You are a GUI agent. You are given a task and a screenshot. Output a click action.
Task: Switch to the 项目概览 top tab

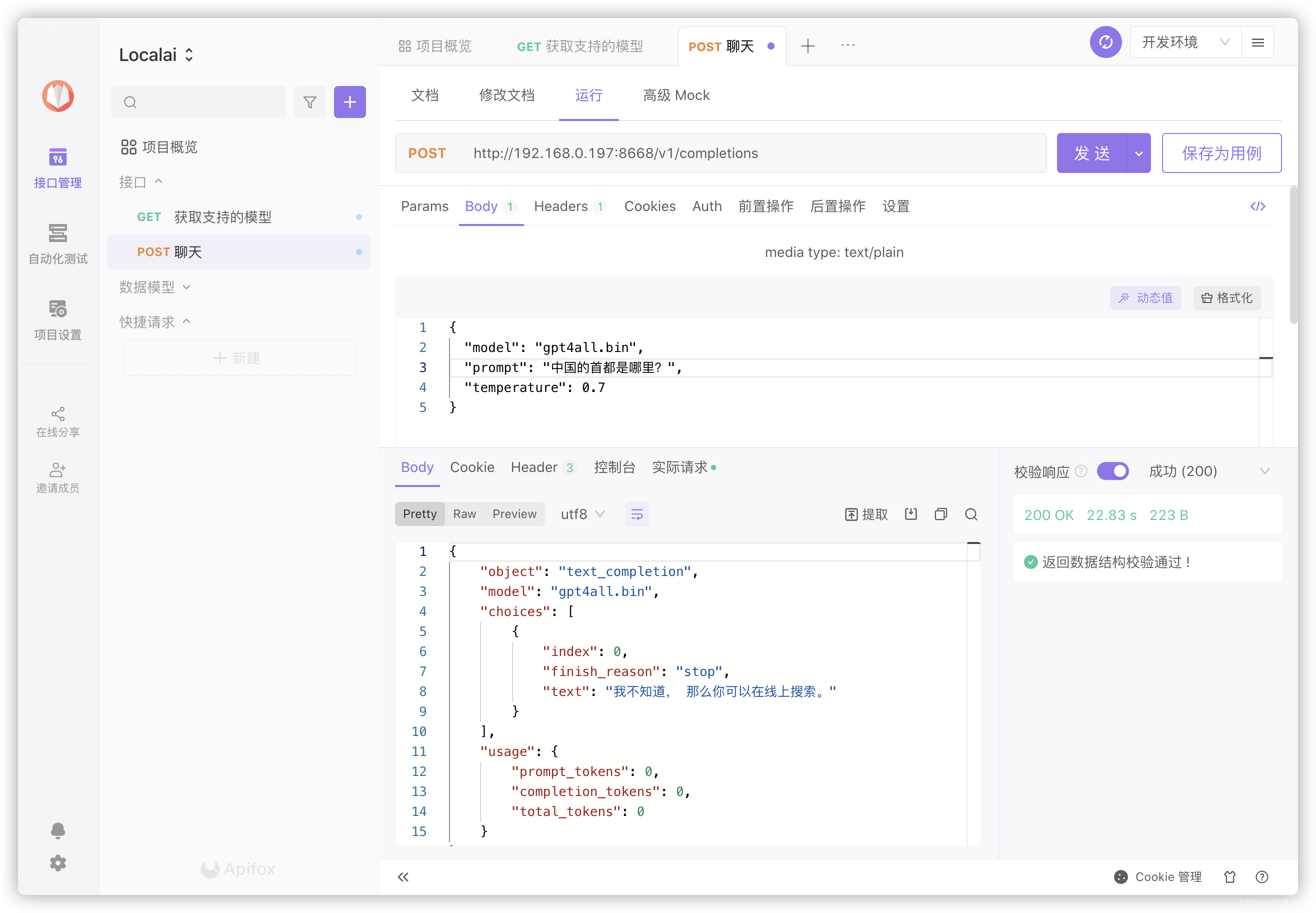pyautogui.click(x=435, y=46)
